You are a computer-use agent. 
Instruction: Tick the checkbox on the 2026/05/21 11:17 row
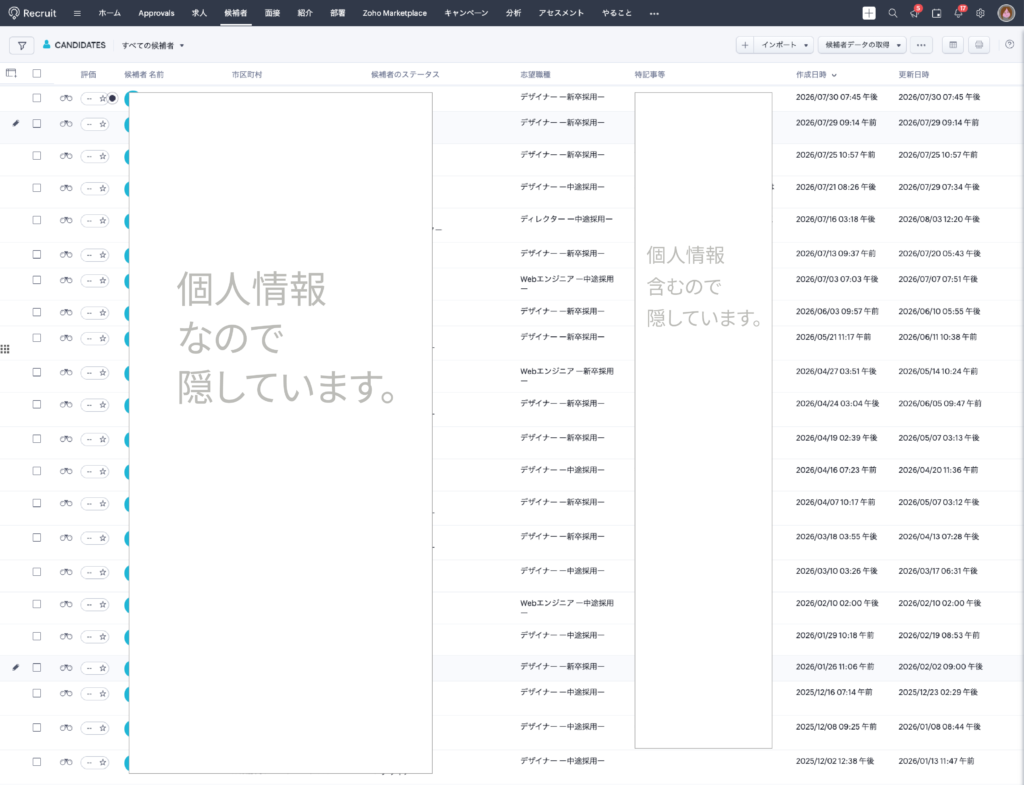(37, 338)
